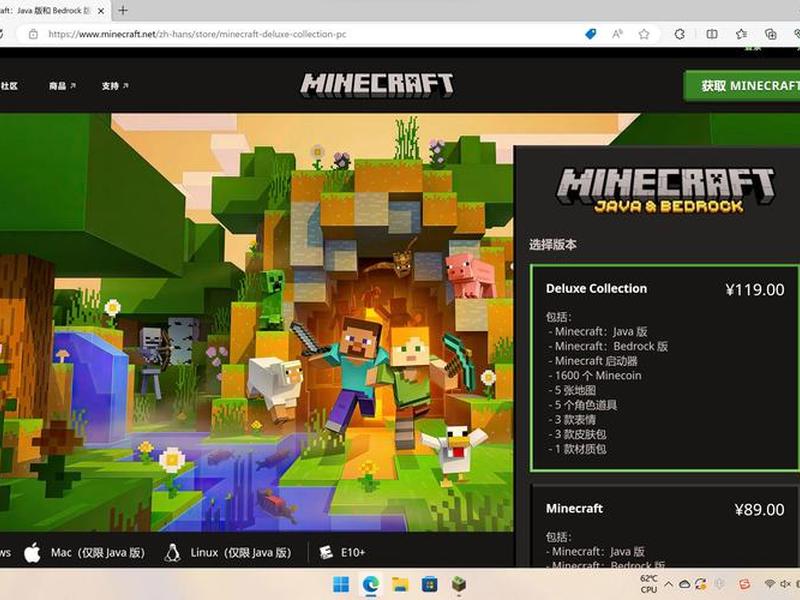Click the OneDrive cloud tray icon
Viewport: 800px width, 600px height.
point(684,584)
